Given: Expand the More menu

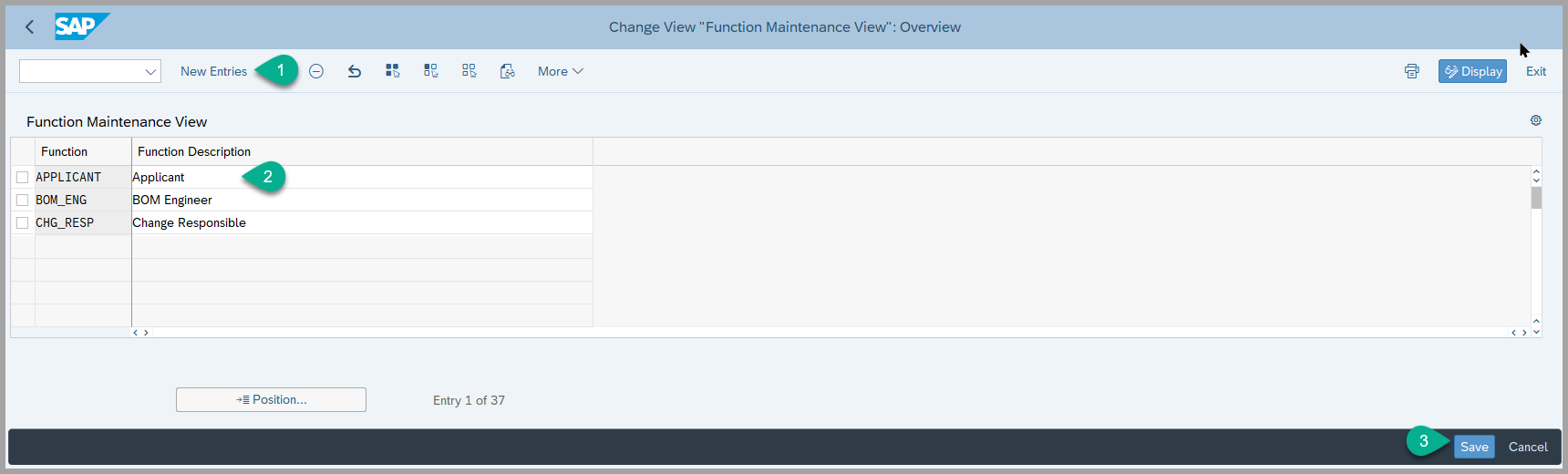Looking at the screenshot, I should 560,71.
